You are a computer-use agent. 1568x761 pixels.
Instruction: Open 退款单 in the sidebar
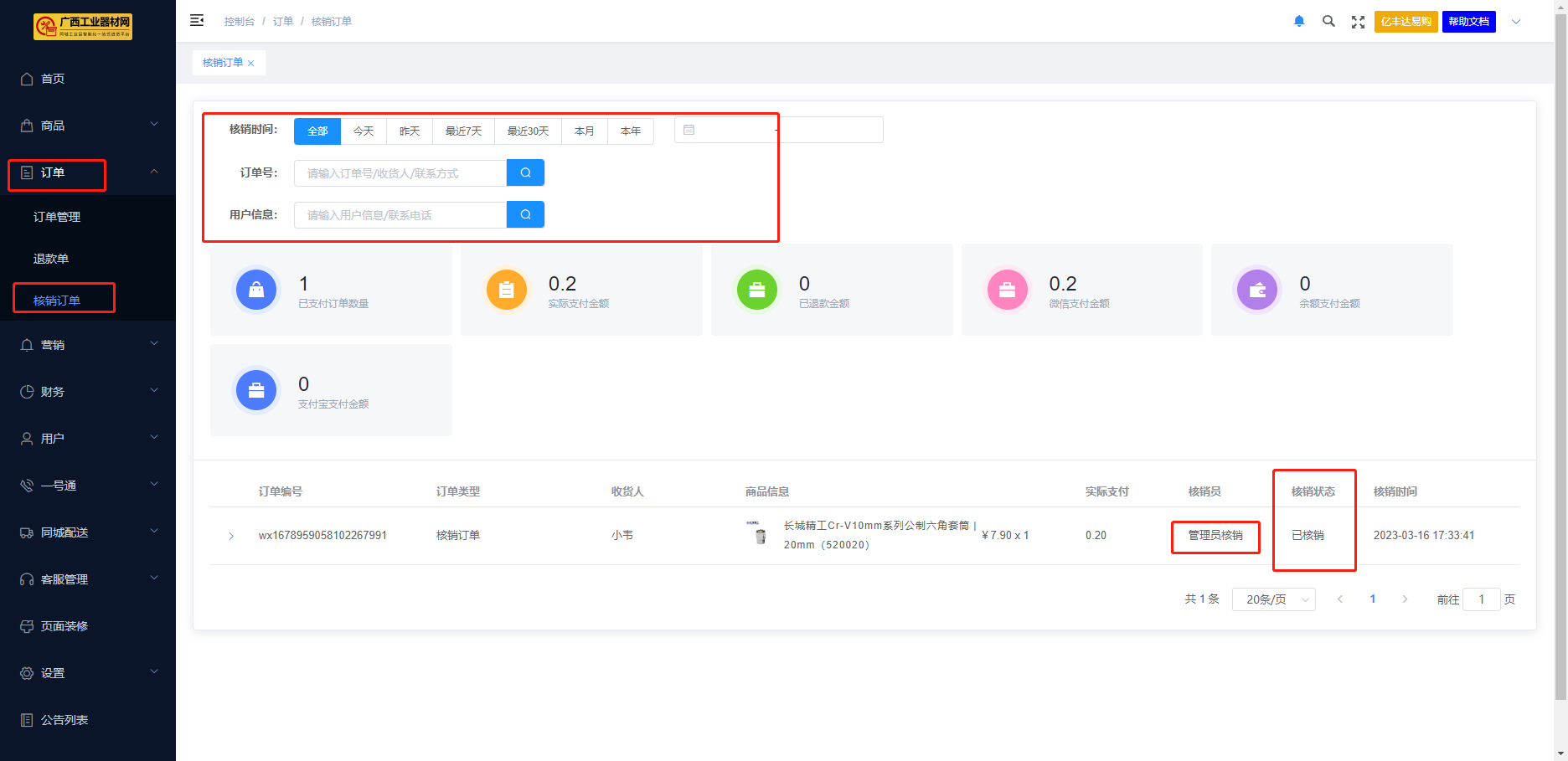(51, 259)
